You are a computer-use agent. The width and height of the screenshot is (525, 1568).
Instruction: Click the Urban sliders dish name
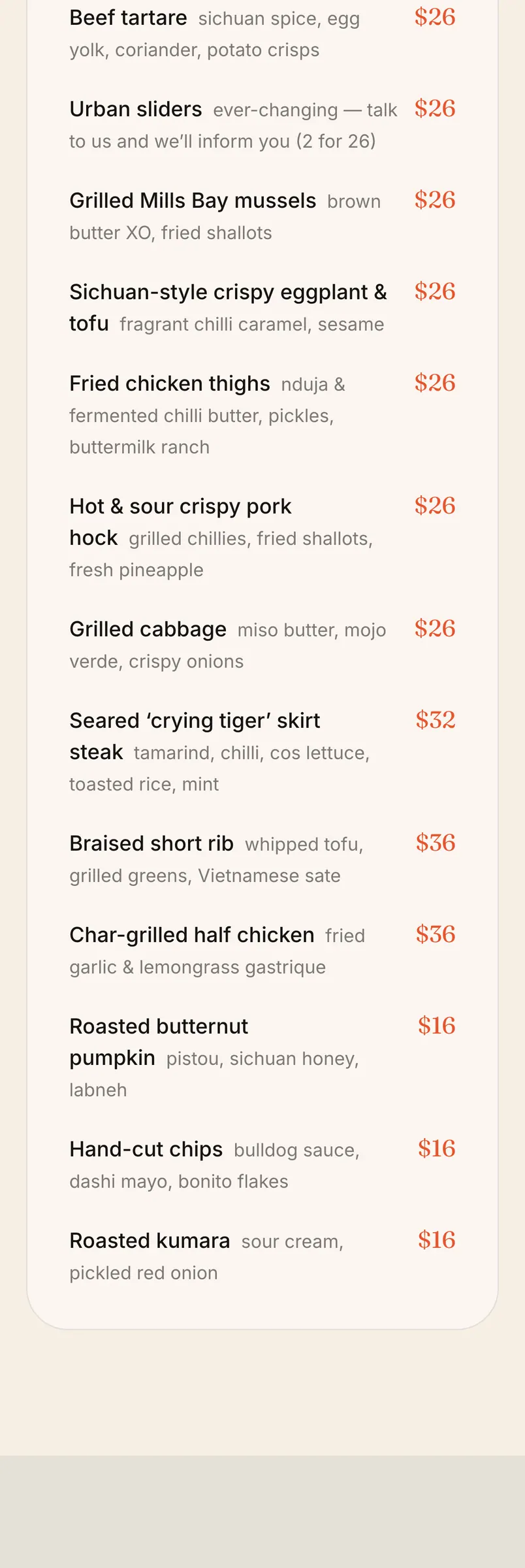136,109
